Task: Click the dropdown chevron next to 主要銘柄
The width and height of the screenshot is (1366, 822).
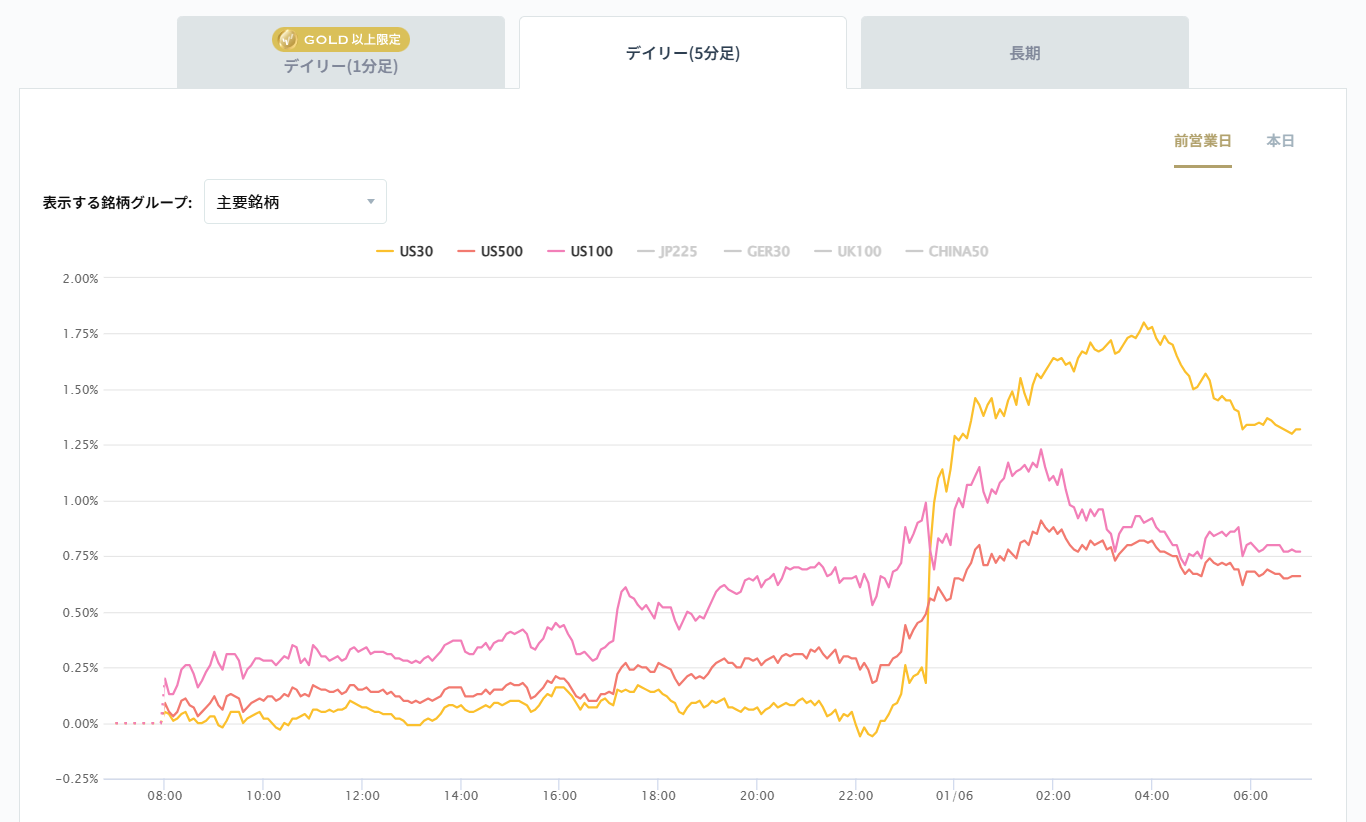Action: (370, 201)
